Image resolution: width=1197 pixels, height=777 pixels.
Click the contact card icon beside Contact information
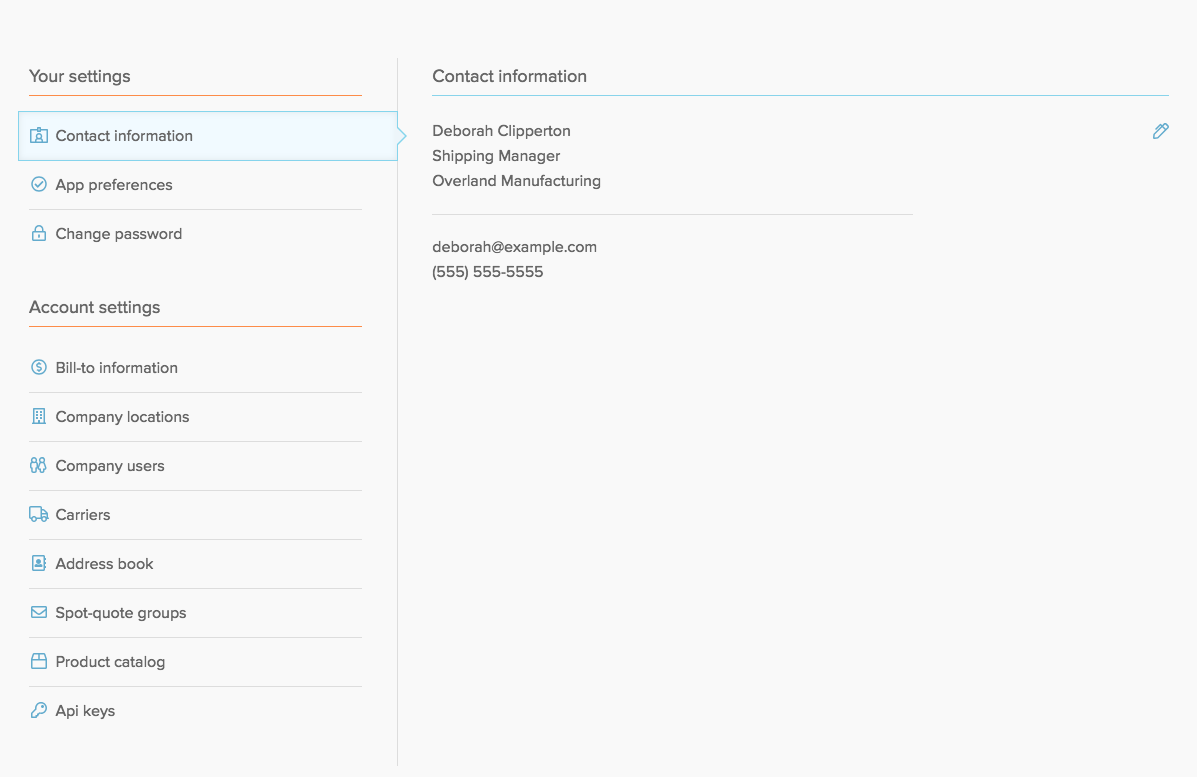(38, 136)
